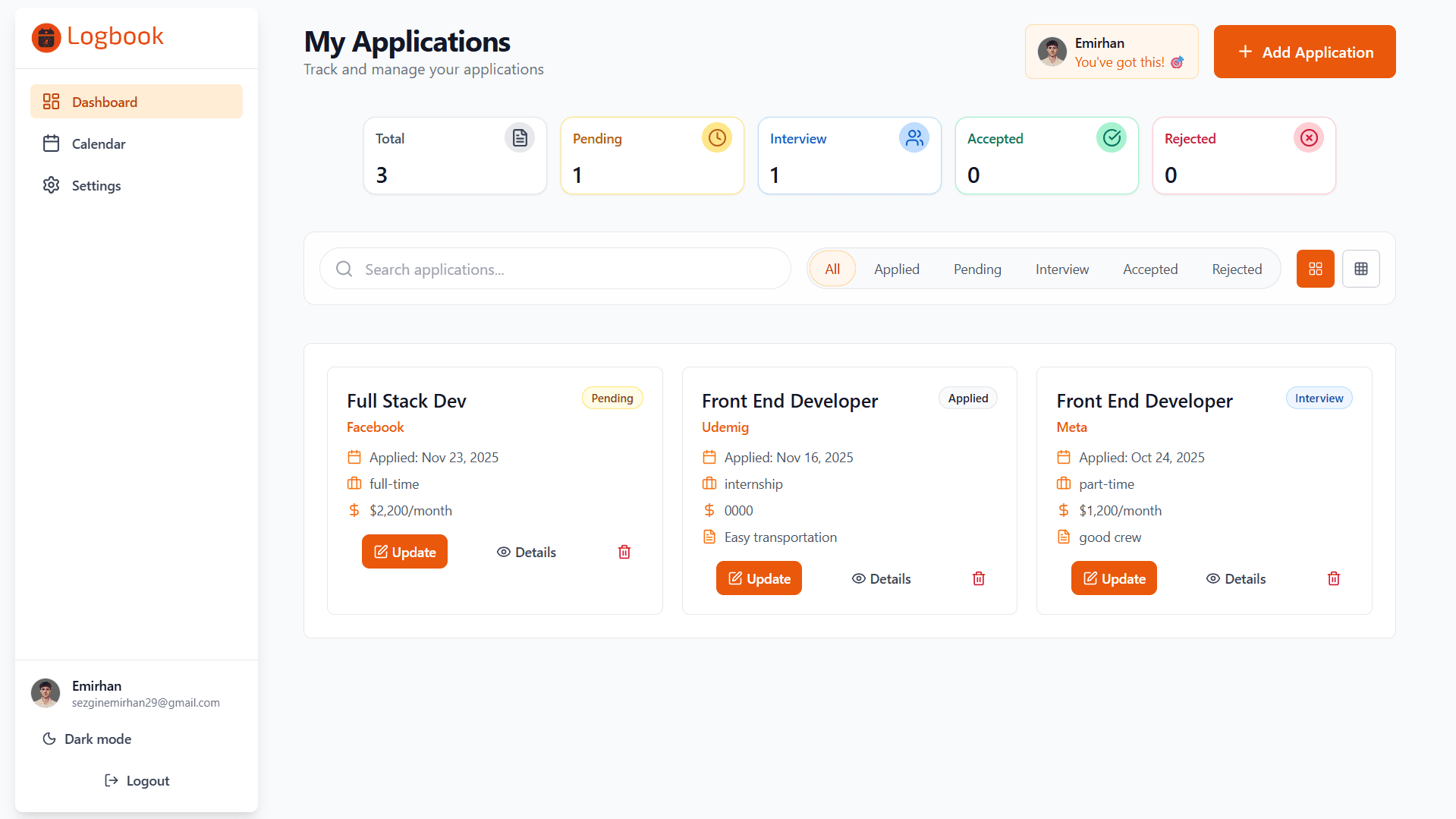Update the Meta application
The height and width of the screenshot is (819, 1456).
[1114, 578]
